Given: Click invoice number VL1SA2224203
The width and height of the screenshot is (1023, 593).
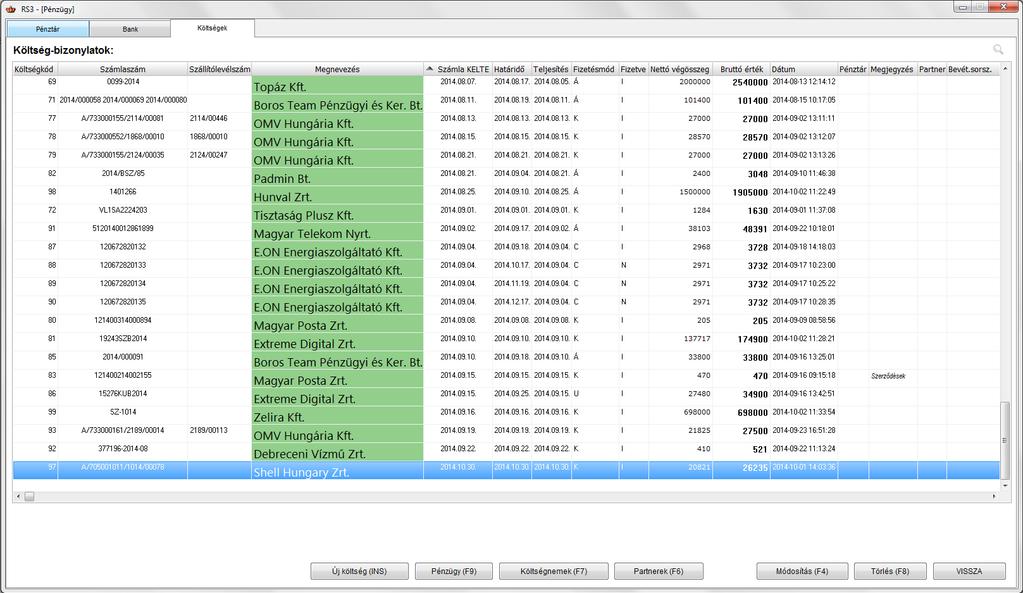Looking at the screenshot, I should (x=123, y=210).
